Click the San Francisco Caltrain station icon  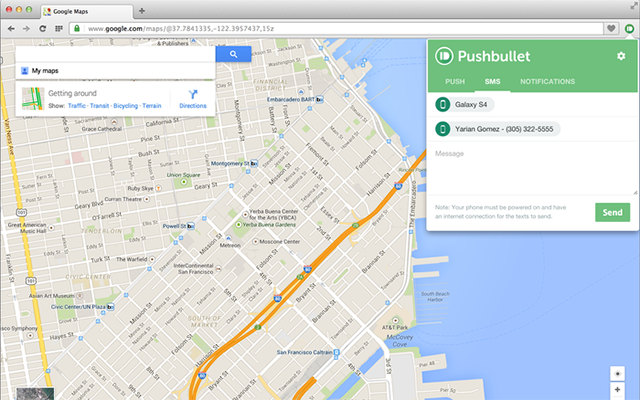(336, 352)
